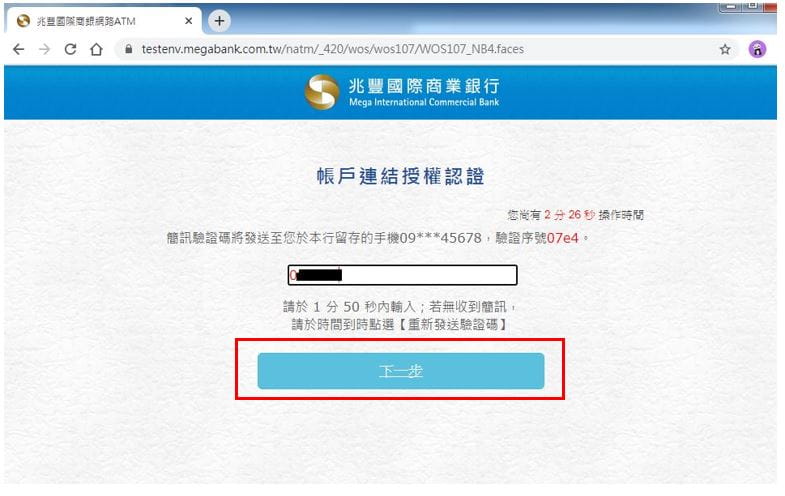Click the 重新發送驗證碼 instruction text
This screenshot has height=496, width=785.
(x=453, y=324)
